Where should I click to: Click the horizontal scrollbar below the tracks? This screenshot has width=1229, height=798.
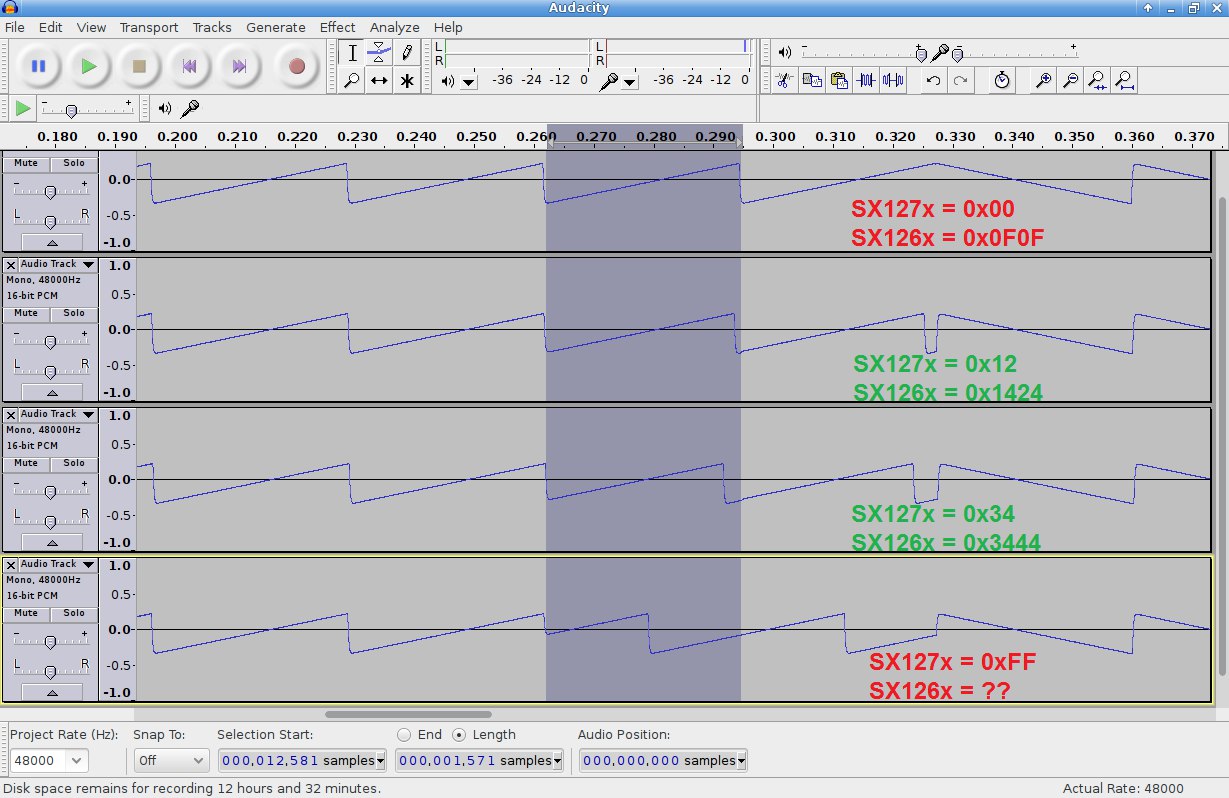(x=408, y=714)
